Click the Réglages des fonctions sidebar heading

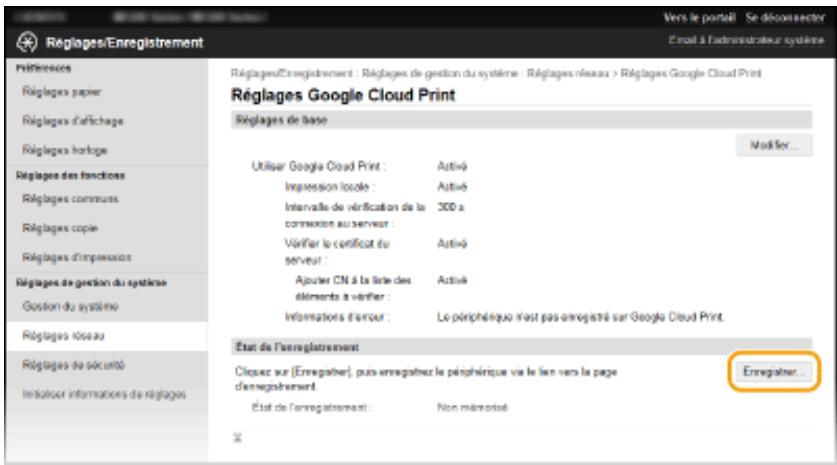(x=70, y=176)
